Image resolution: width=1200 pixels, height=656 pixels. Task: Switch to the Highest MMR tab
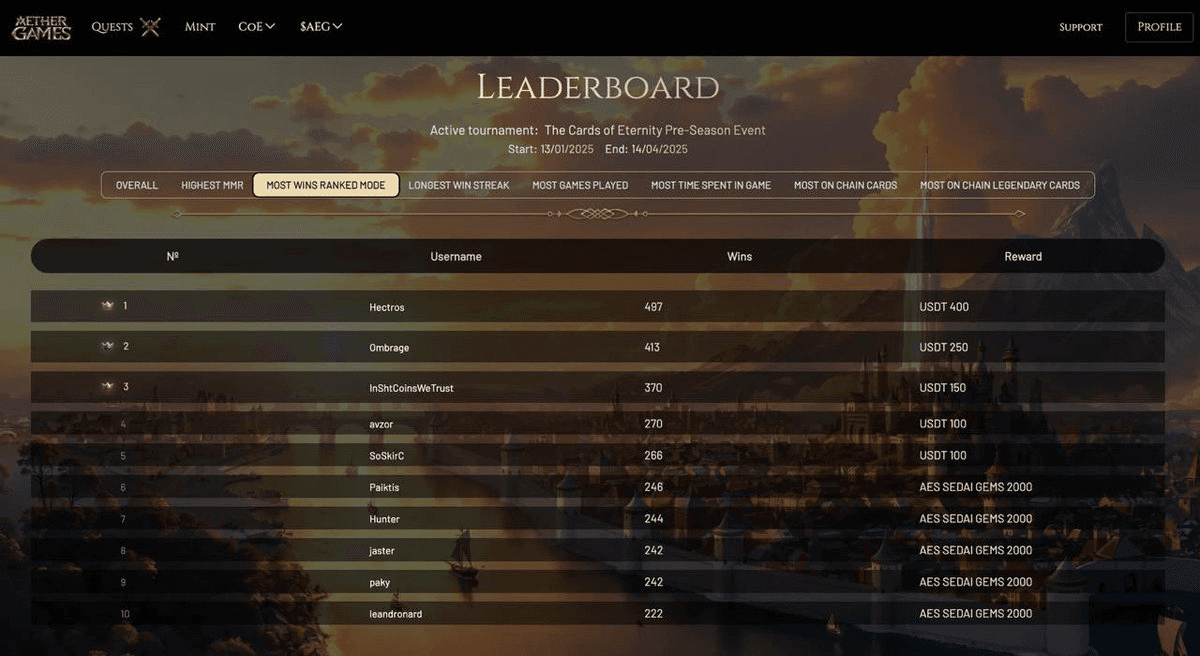212,185
